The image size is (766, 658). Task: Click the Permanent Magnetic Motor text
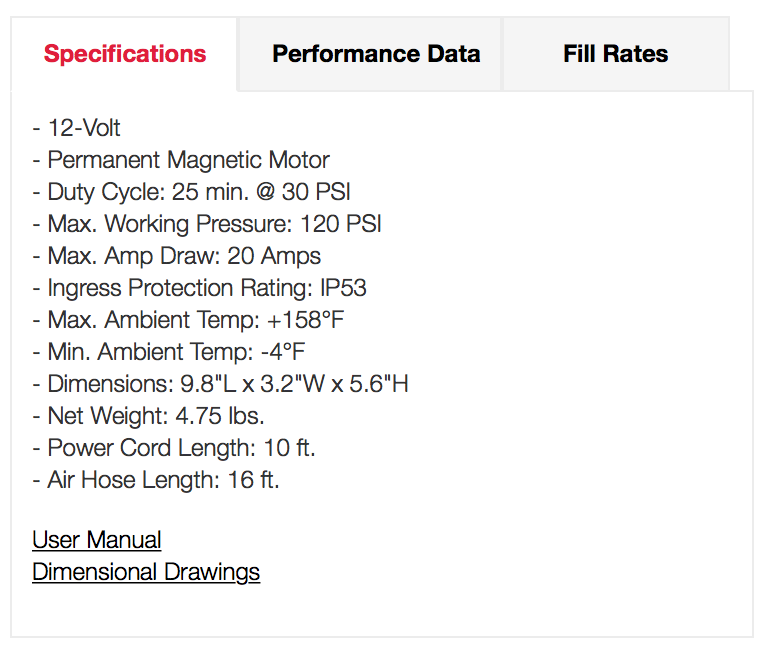point(188,160)
